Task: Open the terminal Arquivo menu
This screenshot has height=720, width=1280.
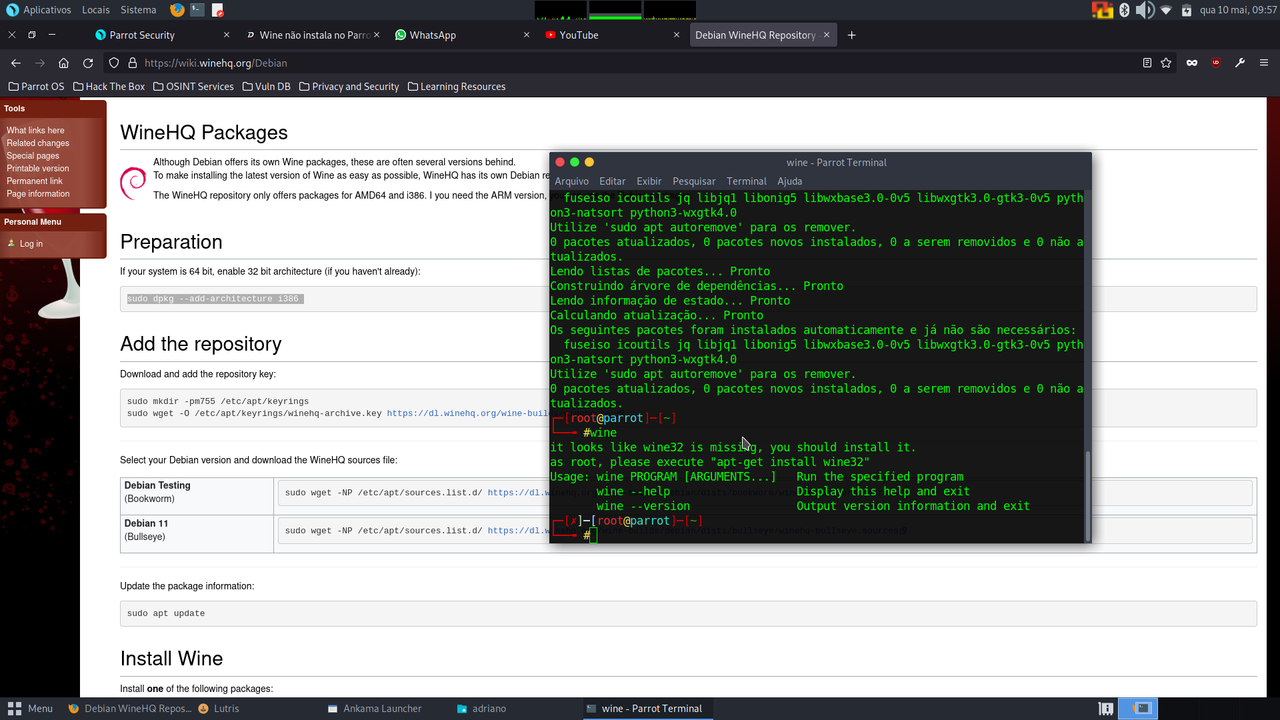Action: click(572, 181)
